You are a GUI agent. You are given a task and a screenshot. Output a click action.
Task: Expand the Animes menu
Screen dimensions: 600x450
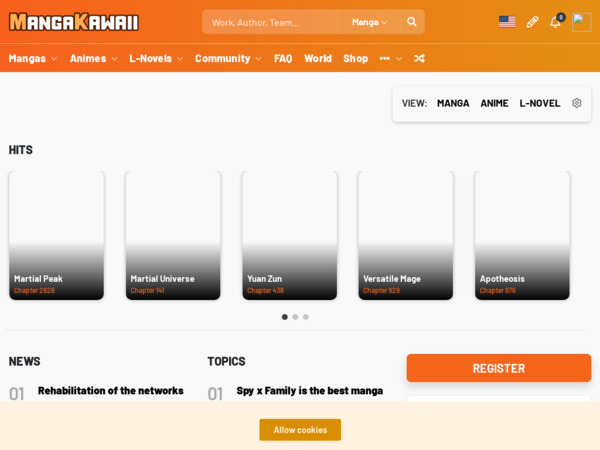click(x=93, y=59)
